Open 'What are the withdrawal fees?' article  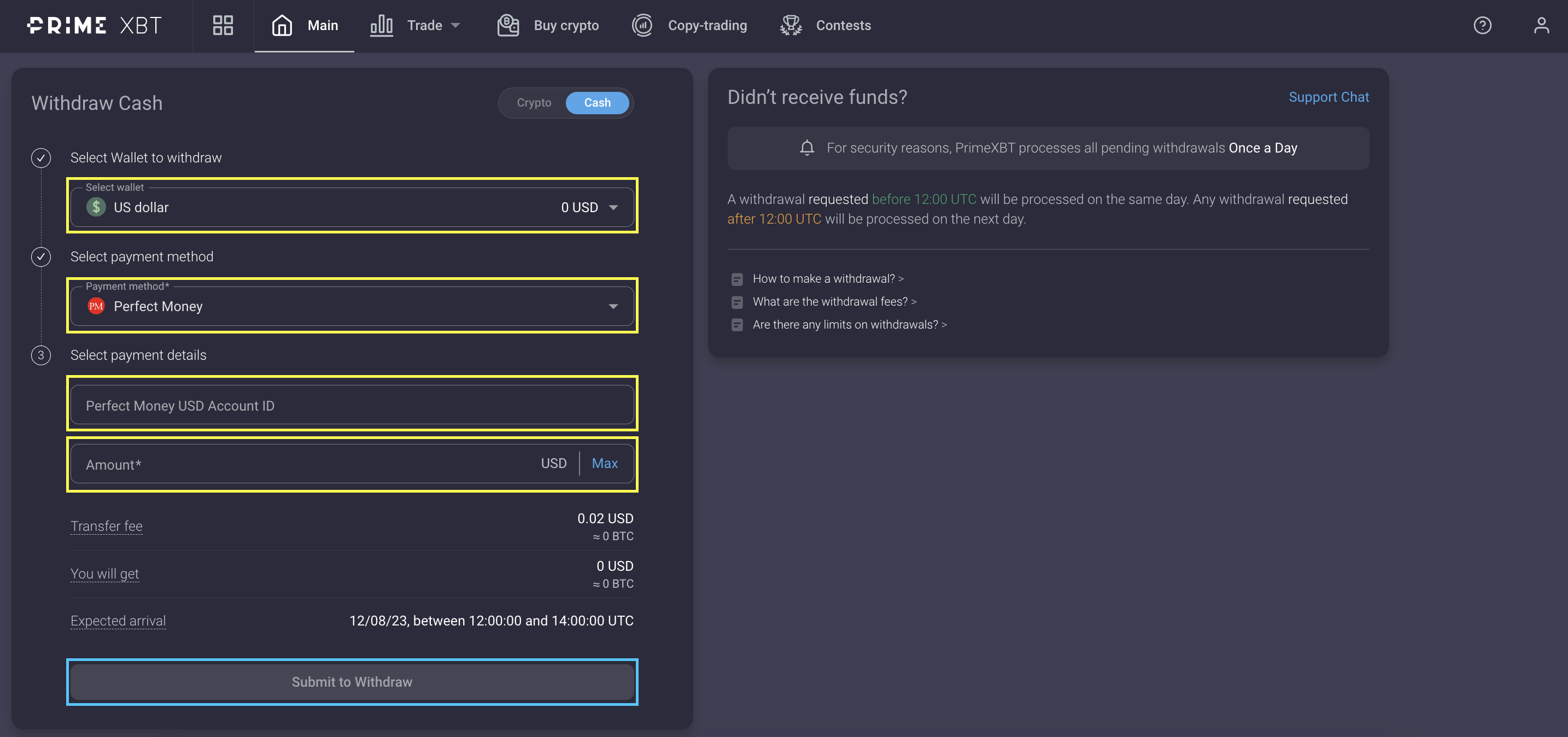coord(833,302)
